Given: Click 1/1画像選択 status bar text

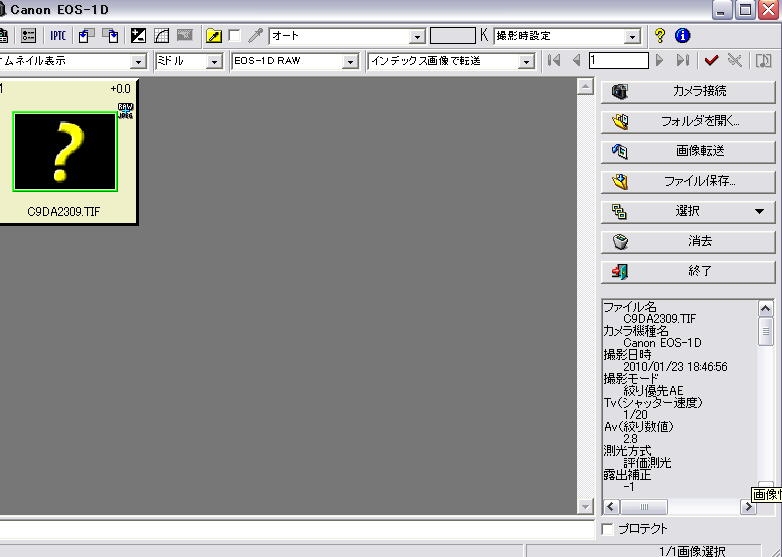Looking at the screenshot, I should (692, 551).
